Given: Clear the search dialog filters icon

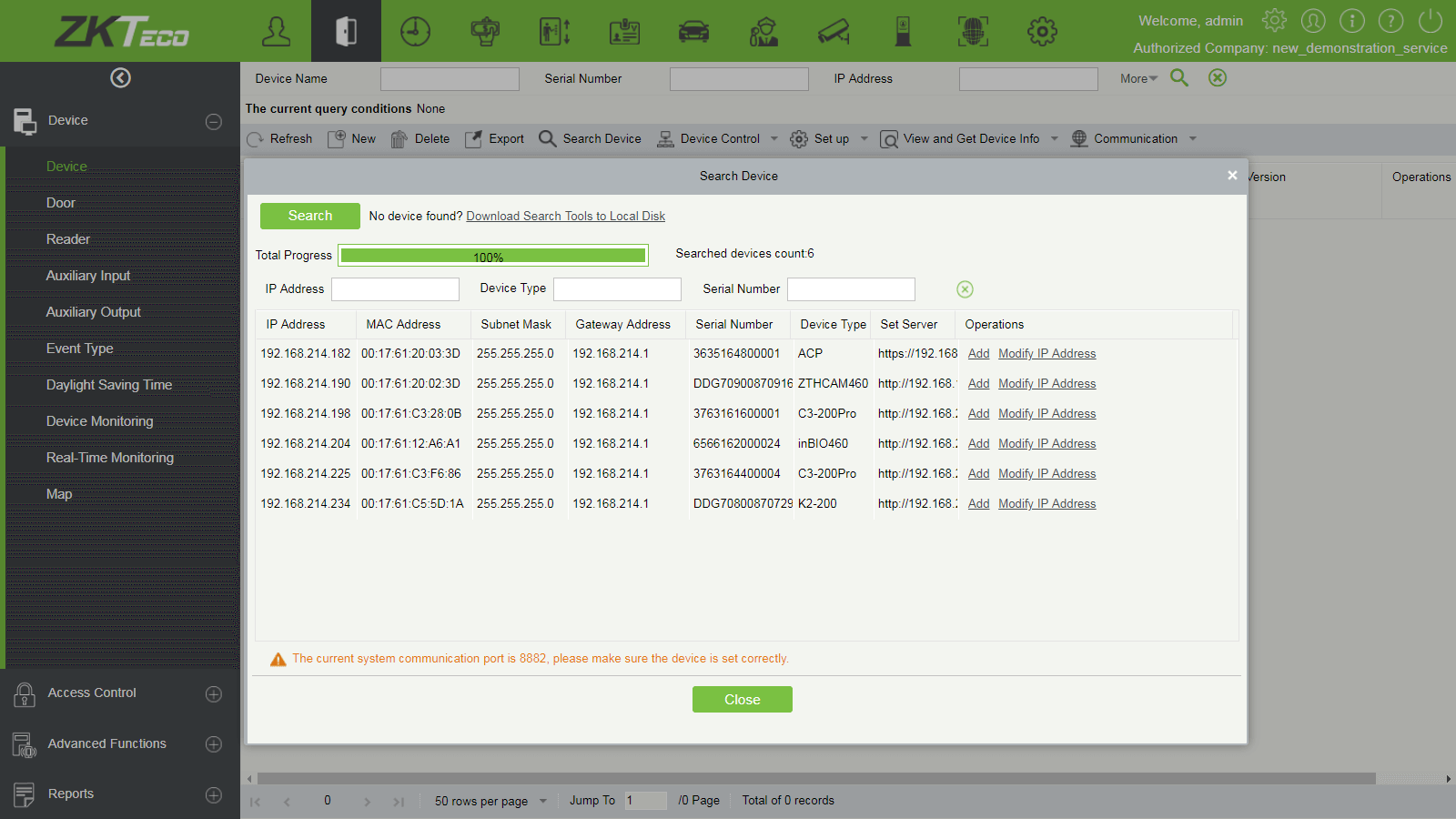Looking at the screenshot, I should [x=965, y=289].
